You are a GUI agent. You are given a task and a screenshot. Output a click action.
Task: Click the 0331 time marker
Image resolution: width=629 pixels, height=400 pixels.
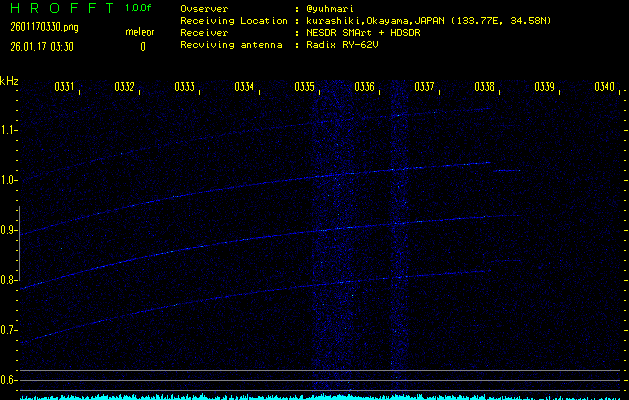coord(63,87)
